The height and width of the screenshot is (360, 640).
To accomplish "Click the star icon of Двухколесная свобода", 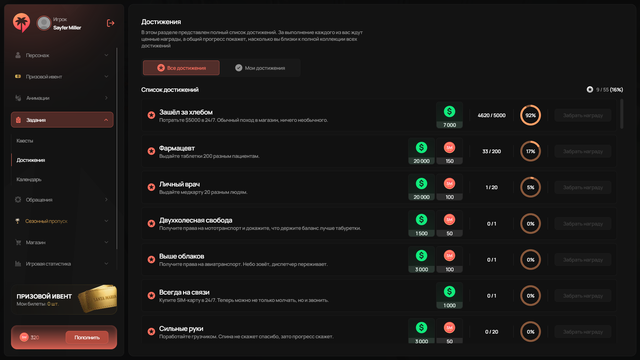I will pyautogui.click(x=151, y=223).
